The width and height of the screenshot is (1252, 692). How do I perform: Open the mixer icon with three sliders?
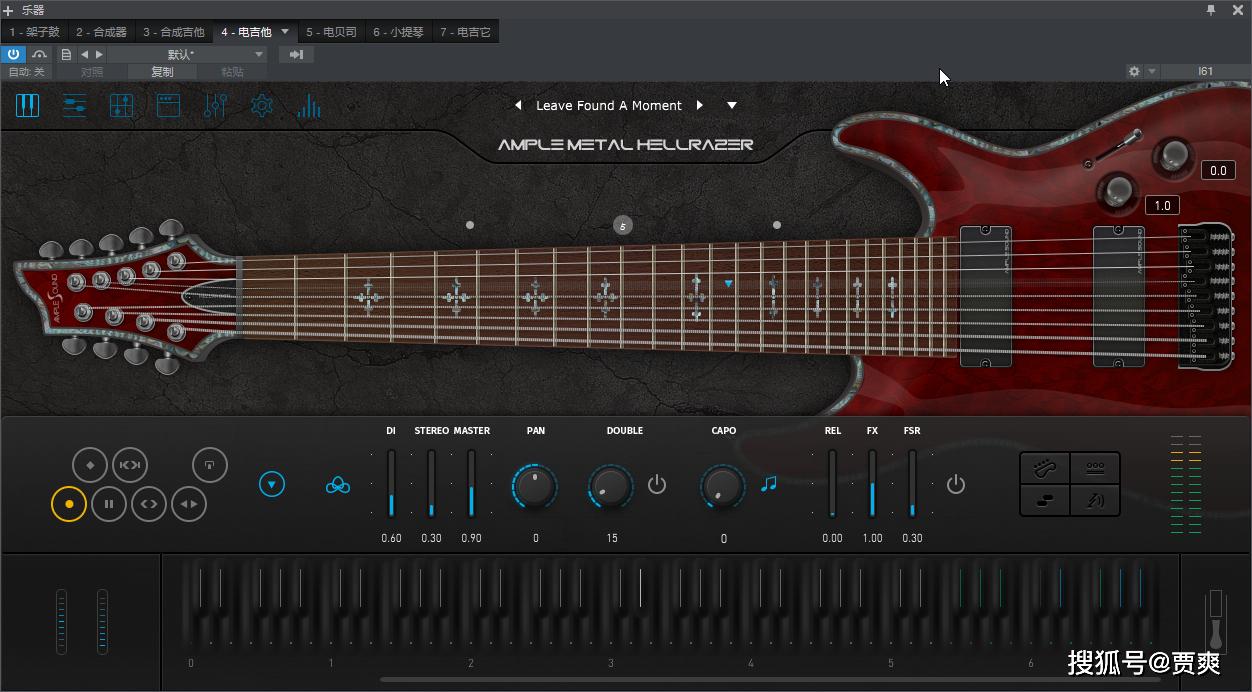(215, 105)
